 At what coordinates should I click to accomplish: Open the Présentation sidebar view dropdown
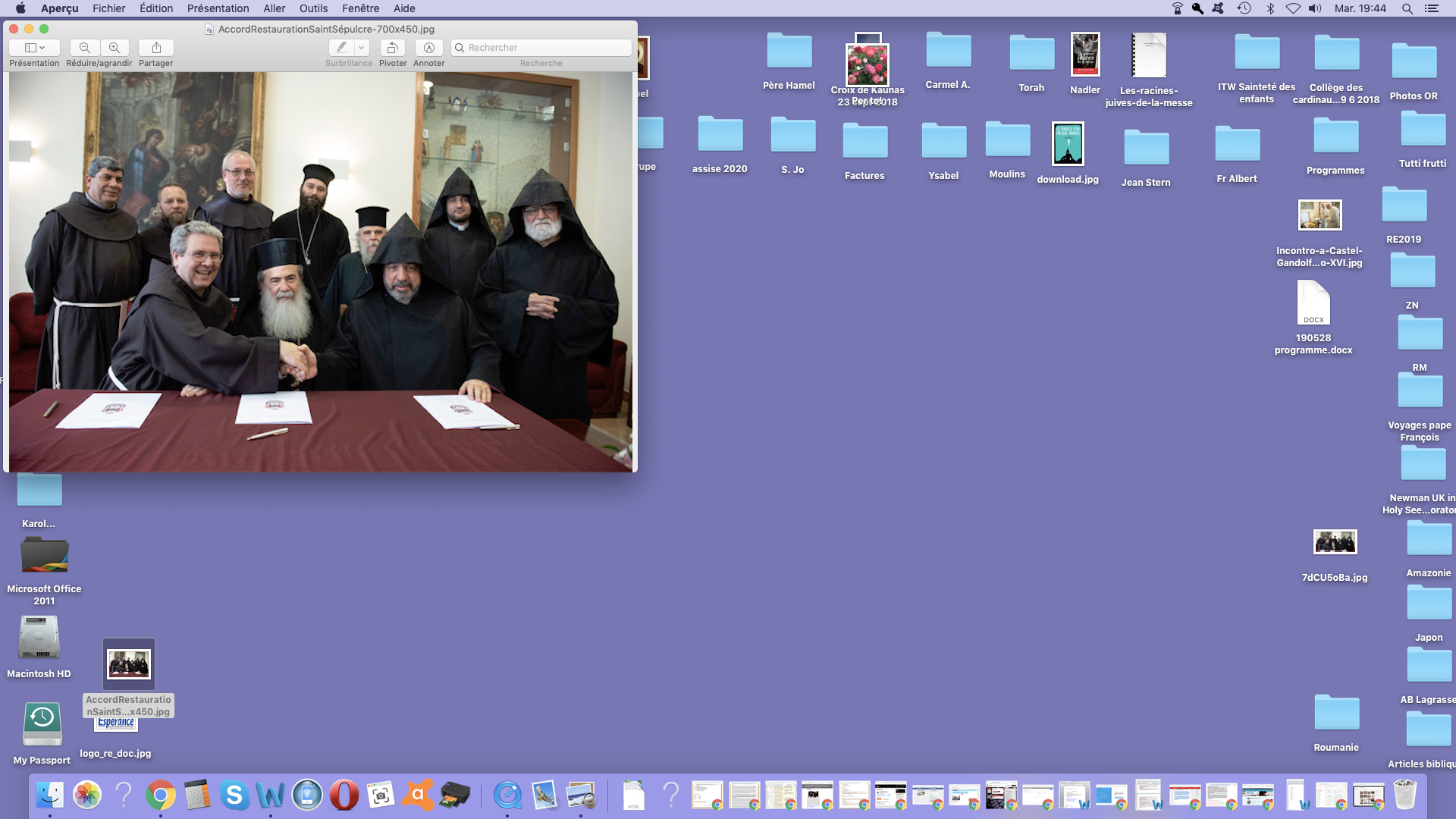point(34,48)
